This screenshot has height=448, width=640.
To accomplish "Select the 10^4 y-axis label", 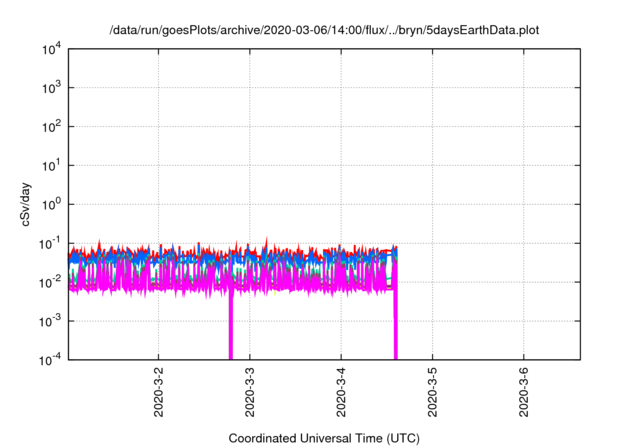I will click(52, 49).
